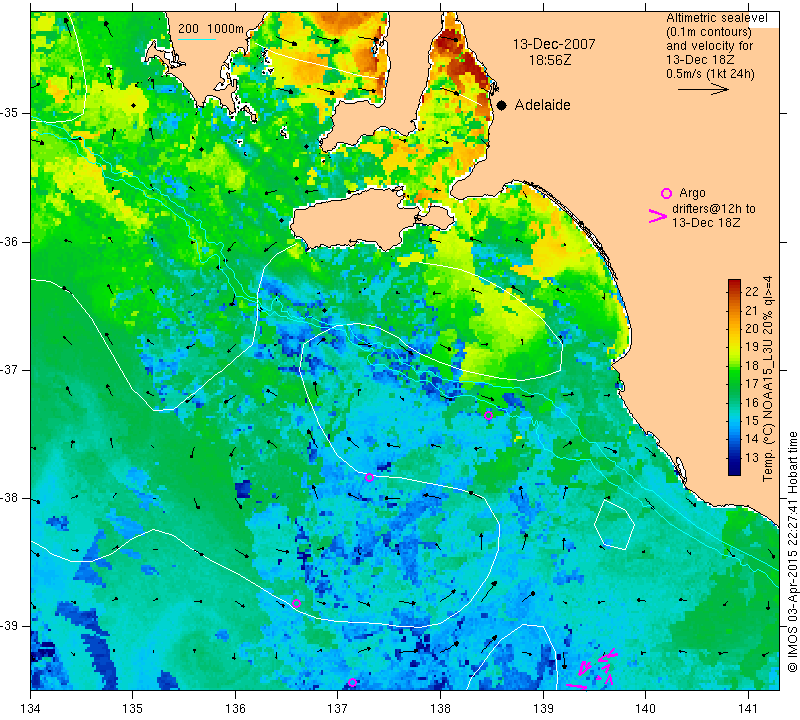Click the Argo float marker near 138.5E 37.3S
The image size is (800, 720).
click(488, 415)
